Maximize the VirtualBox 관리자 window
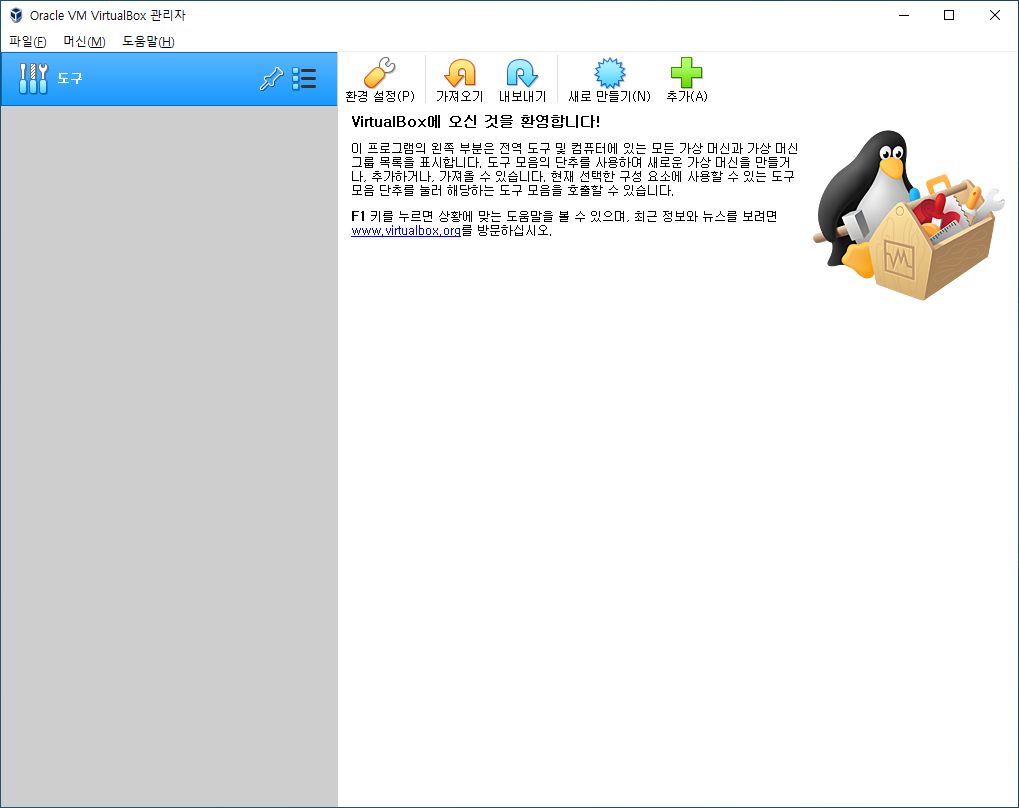The image size is (1019, 808). (x=949, y=15)
